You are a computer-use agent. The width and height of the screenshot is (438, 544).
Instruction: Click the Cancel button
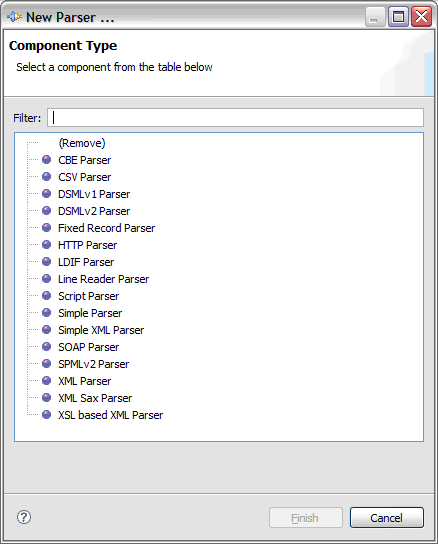coord(387,518)
